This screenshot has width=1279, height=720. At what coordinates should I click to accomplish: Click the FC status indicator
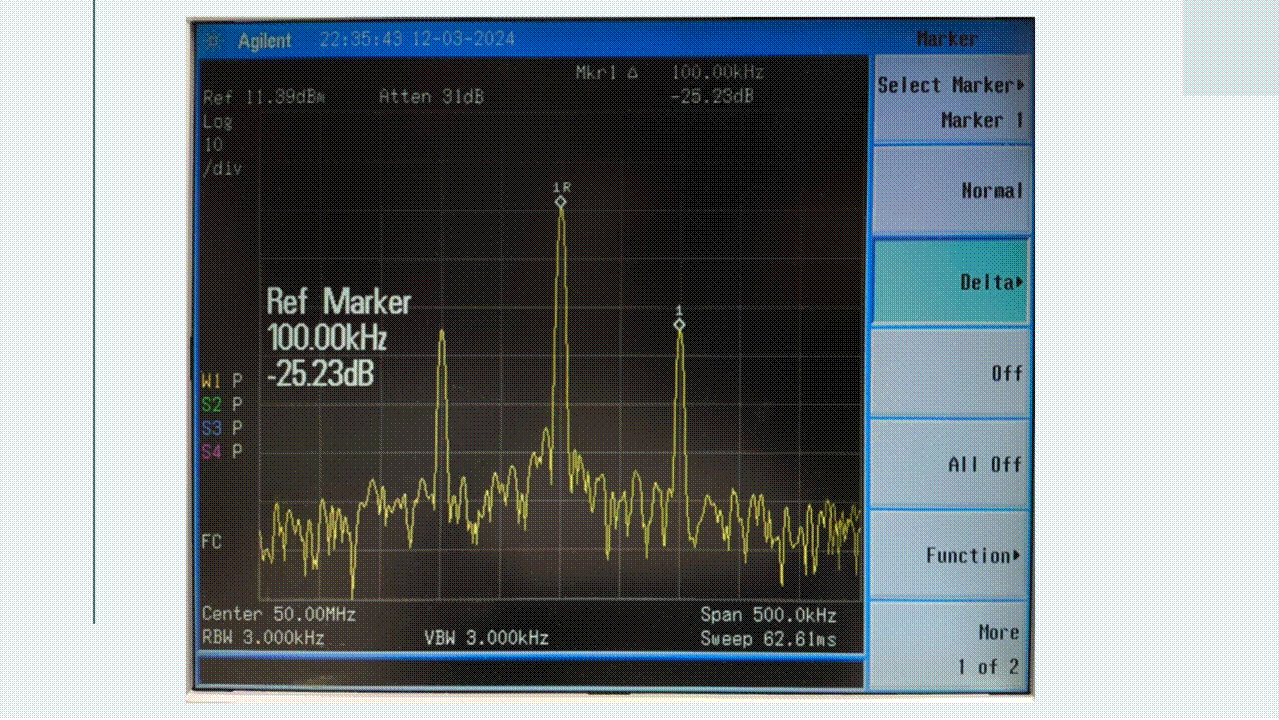pyautogui.click(x=212, y=542)
